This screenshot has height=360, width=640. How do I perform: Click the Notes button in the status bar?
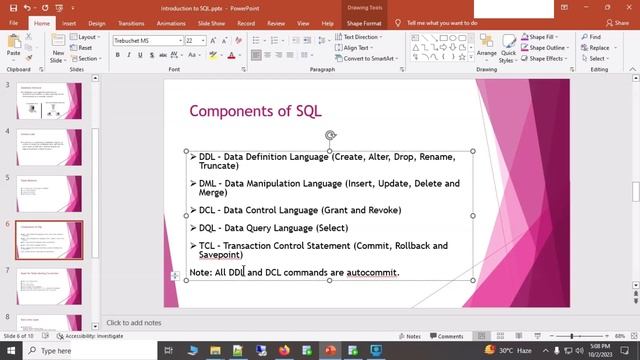point(410,336)
